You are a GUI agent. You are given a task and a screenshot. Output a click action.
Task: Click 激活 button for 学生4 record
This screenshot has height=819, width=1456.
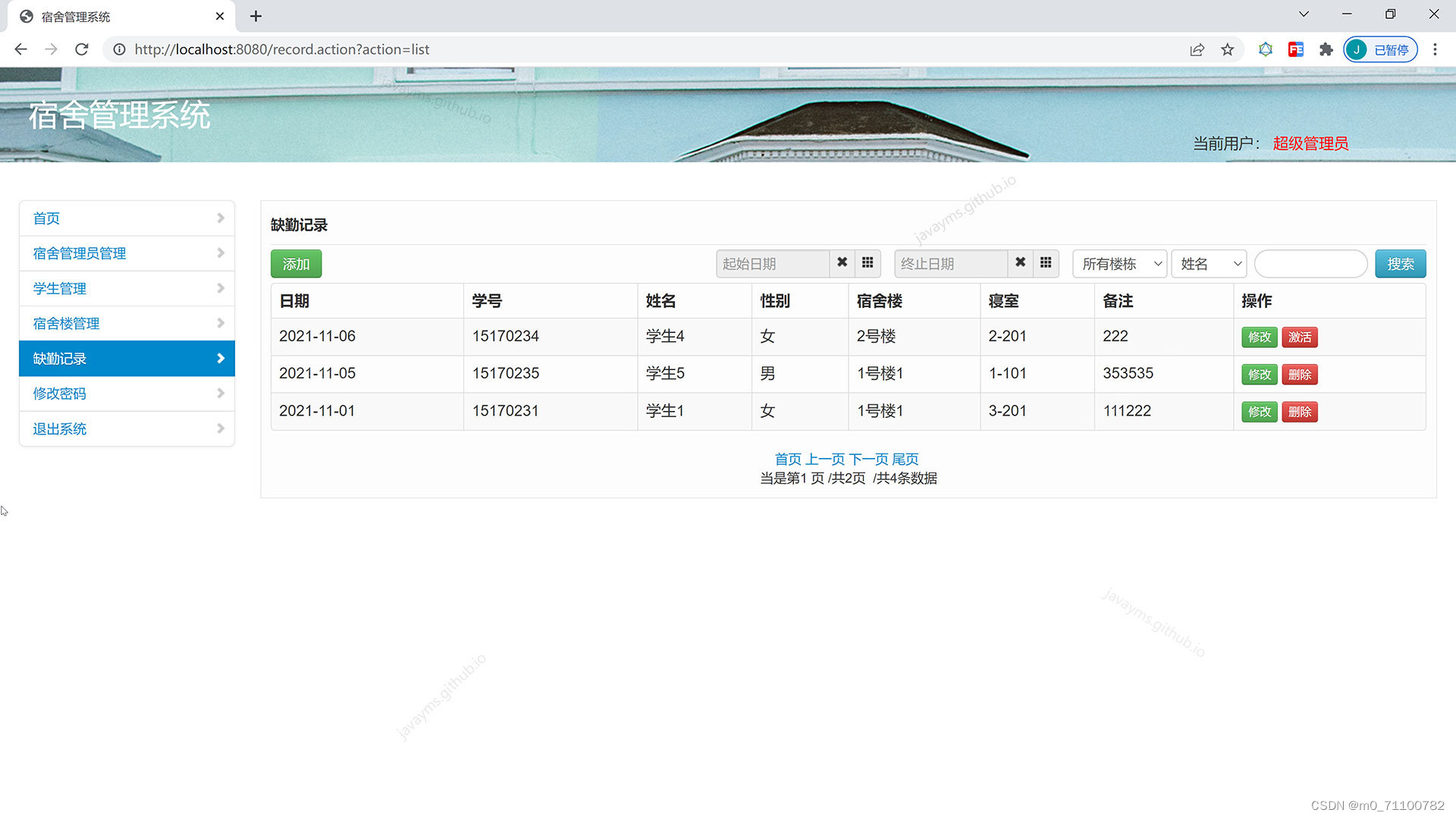click(x=1299, y=337)
